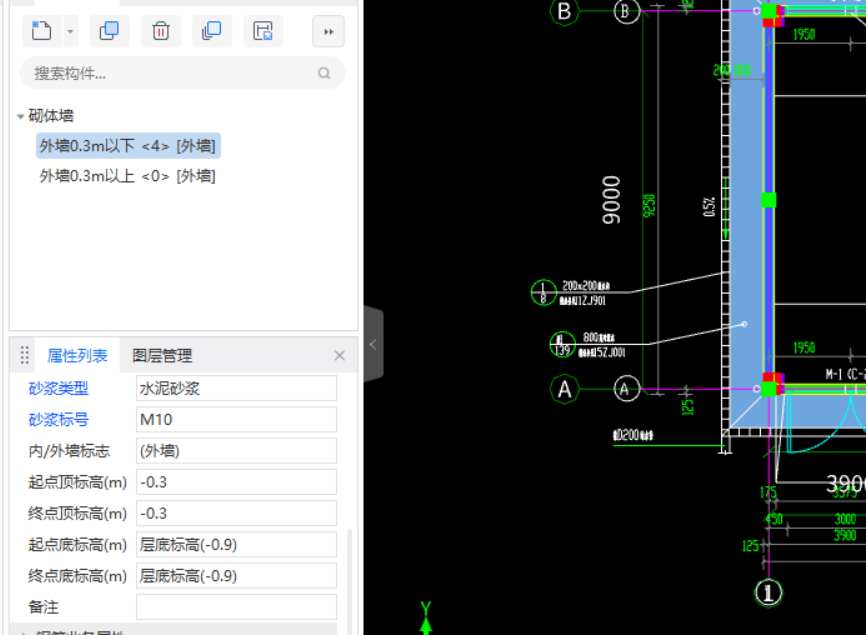Click the axis bubble numbered 1

click(768, 593)
